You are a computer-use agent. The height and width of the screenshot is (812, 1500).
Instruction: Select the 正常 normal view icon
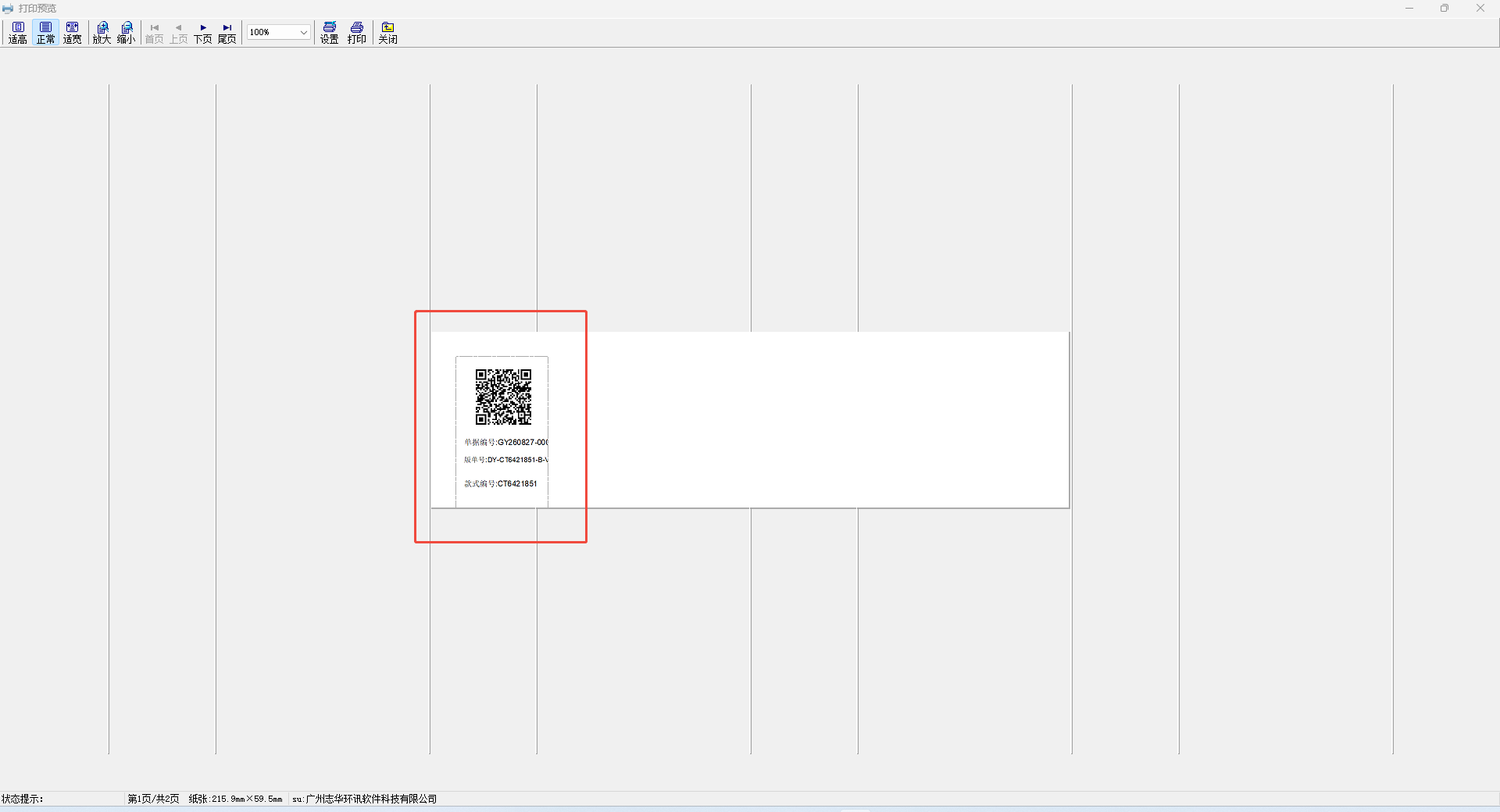coord(45,33)
